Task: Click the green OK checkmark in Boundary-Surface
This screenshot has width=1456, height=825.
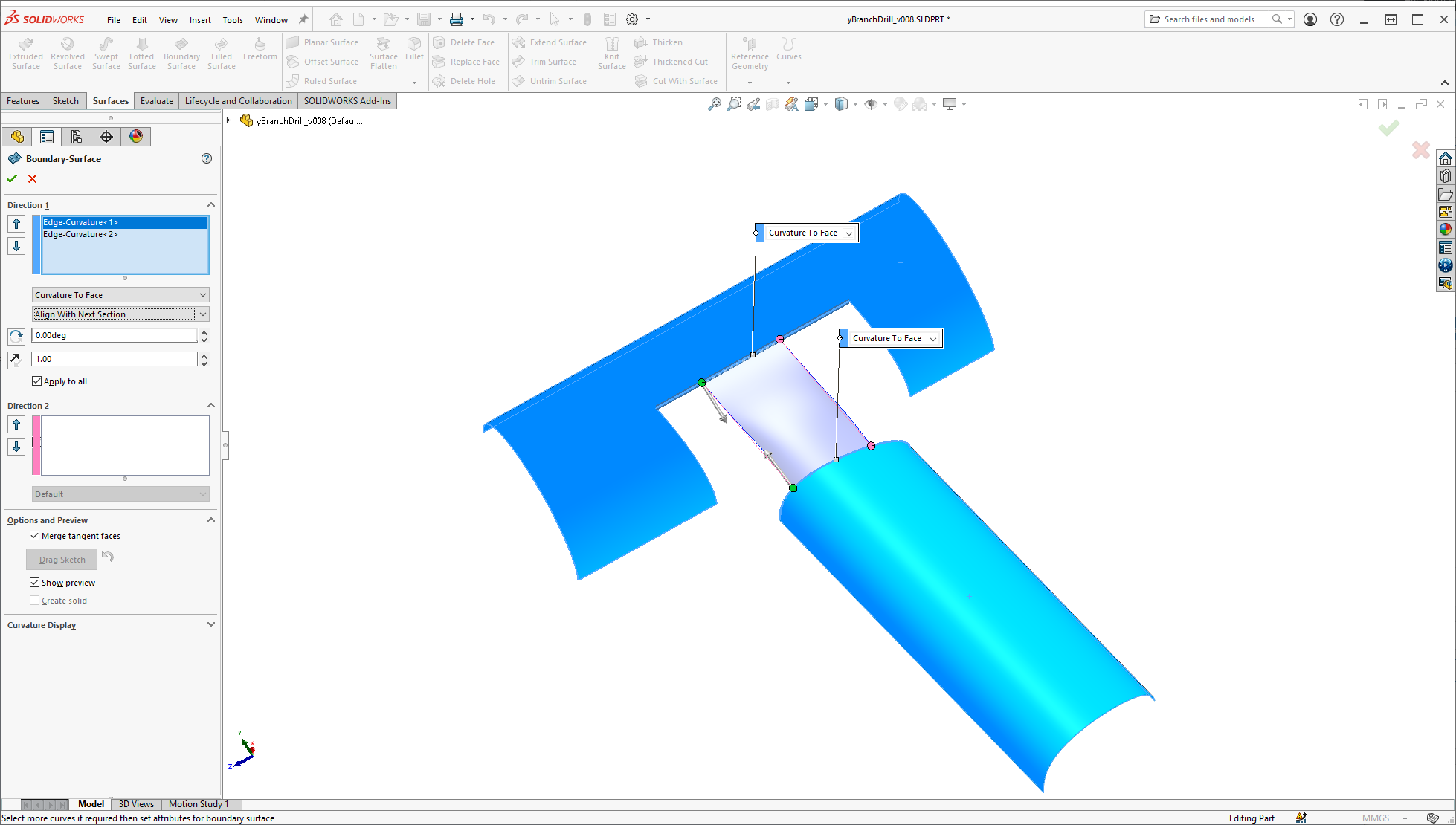Action: tap(12, 178)
